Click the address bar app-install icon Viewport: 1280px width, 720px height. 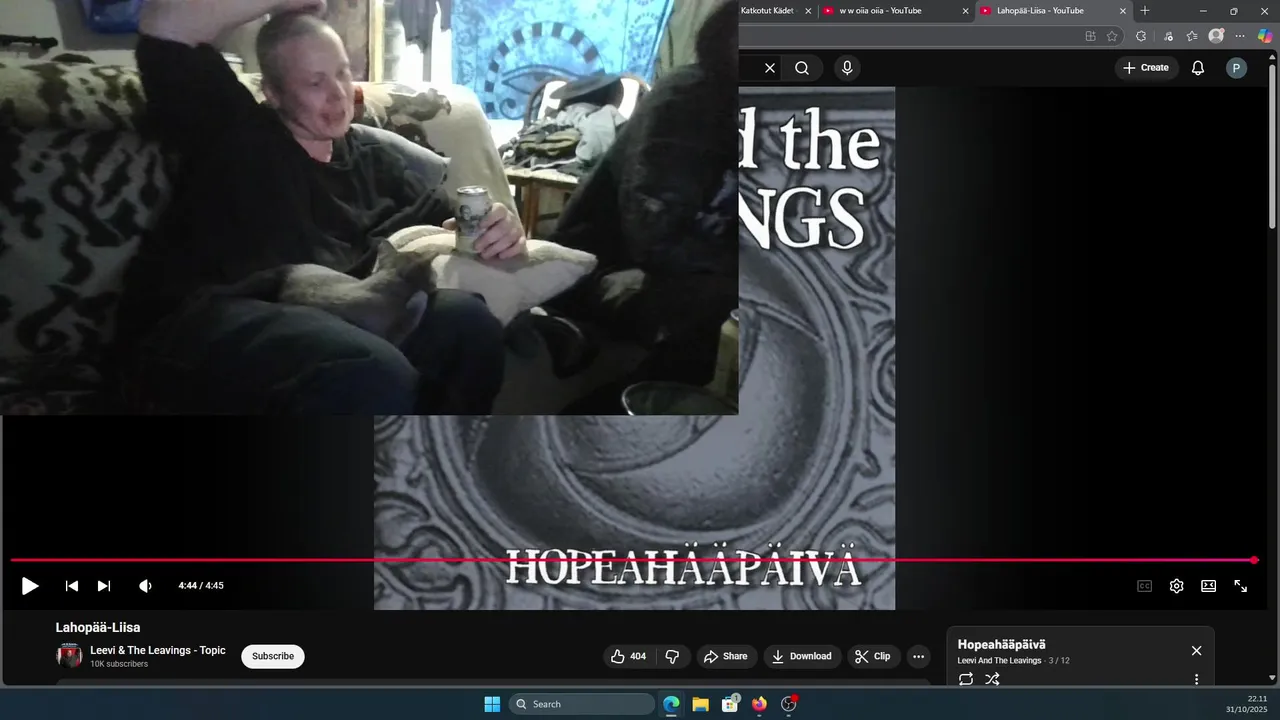coord(1090,36)
